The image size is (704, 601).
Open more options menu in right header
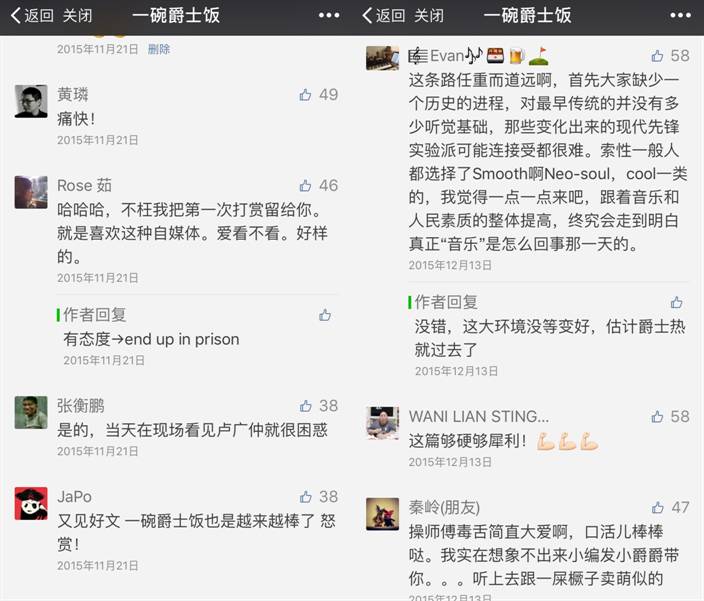[680, 16]
